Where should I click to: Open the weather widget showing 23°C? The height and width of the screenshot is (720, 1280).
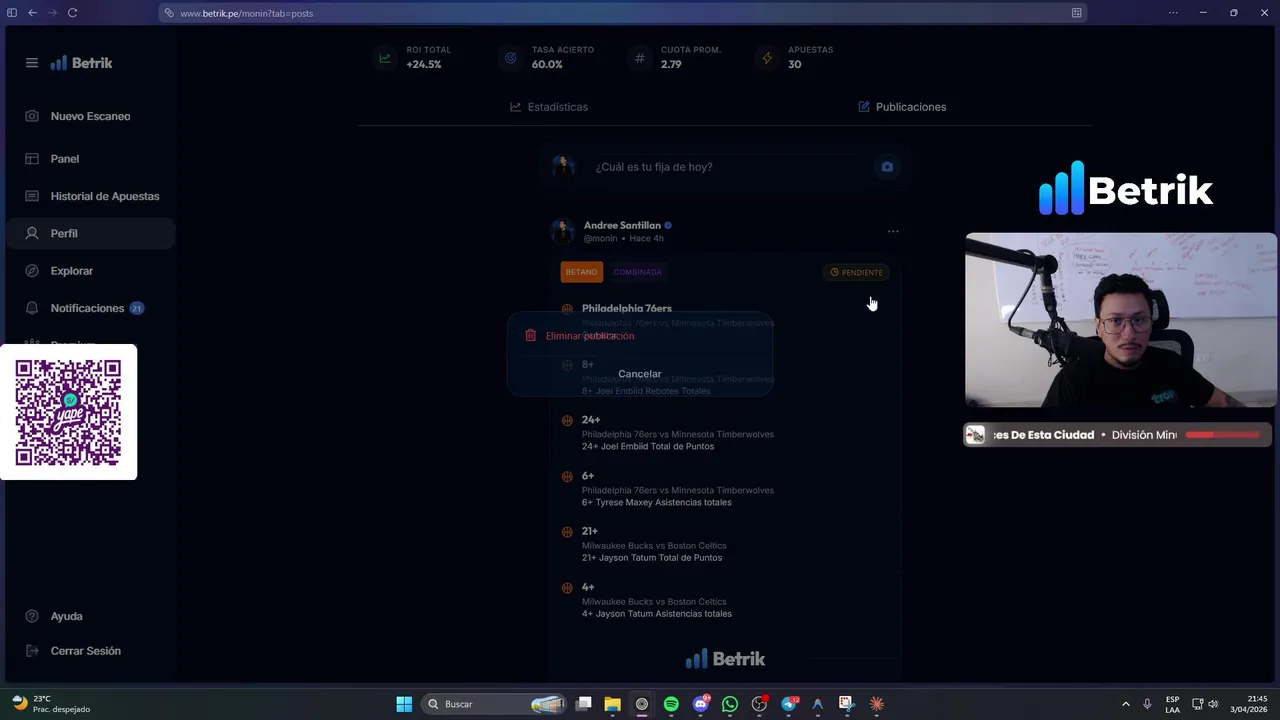coord(50,704)
